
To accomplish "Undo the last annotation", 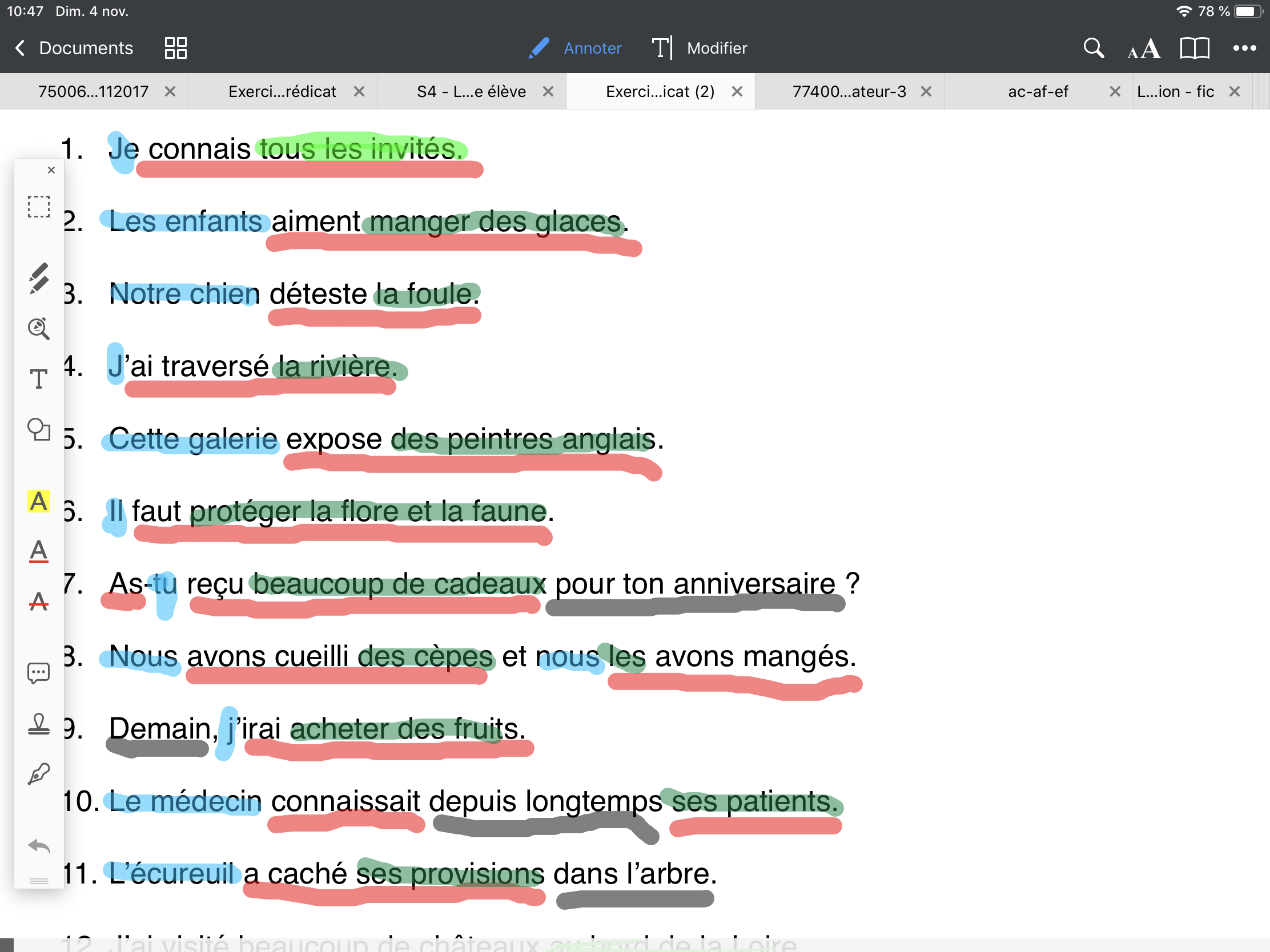I will click(x=38, y=846).
